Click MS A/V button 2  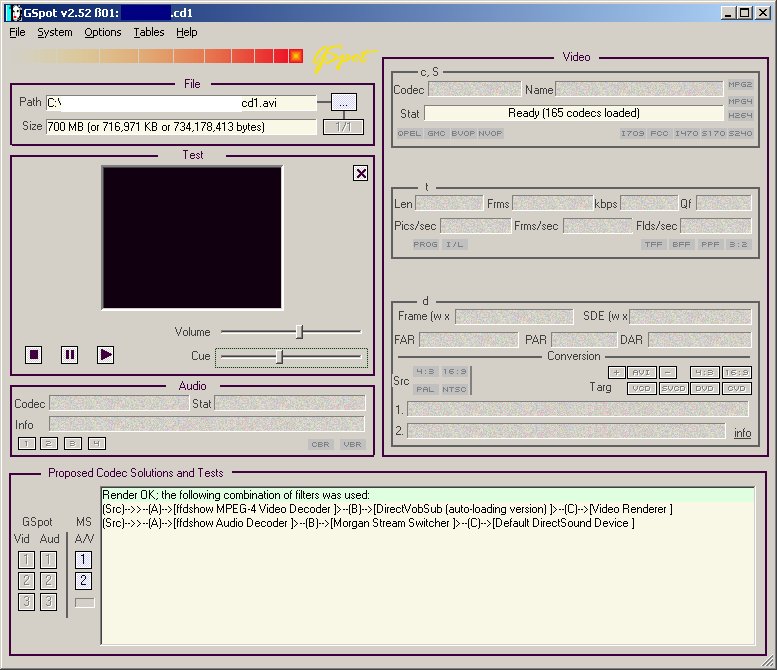[x=83, y=581]
